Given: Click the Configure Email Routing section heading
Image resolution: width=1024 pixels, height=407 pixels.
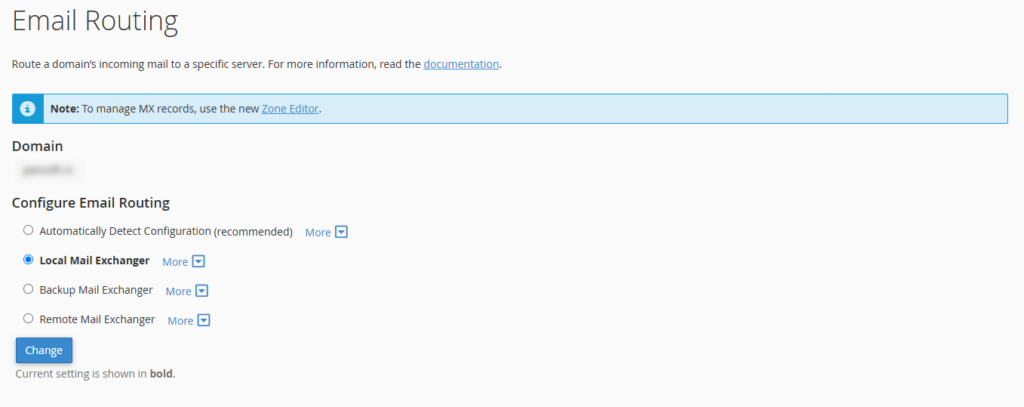Looking at the screenshot, I should (91, 203).
